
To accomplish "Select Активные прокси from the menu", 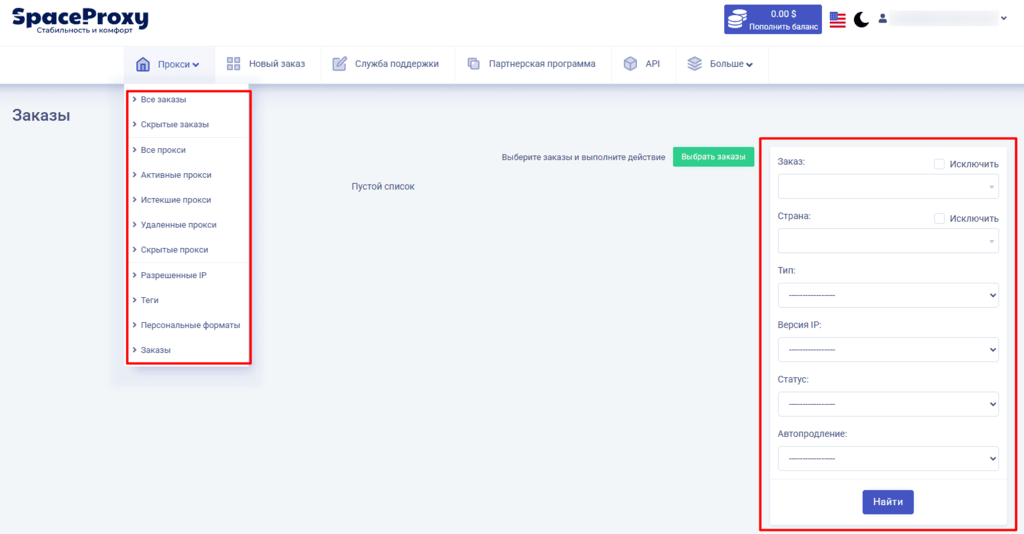I will (176, 175).
